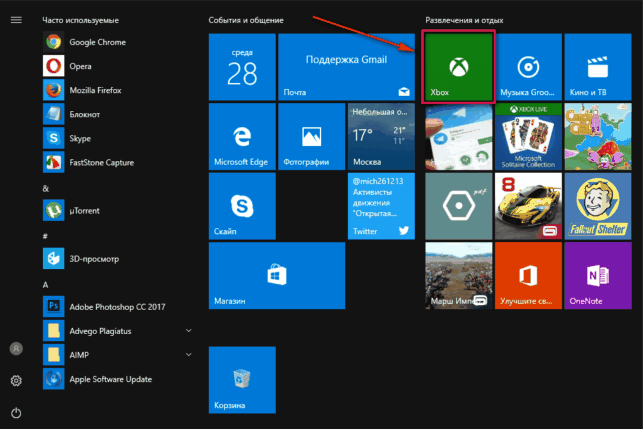The height and width of the screenshot is (429, 643).
Task: Launch the Candy Crush game tile
Action: [598, 137]
